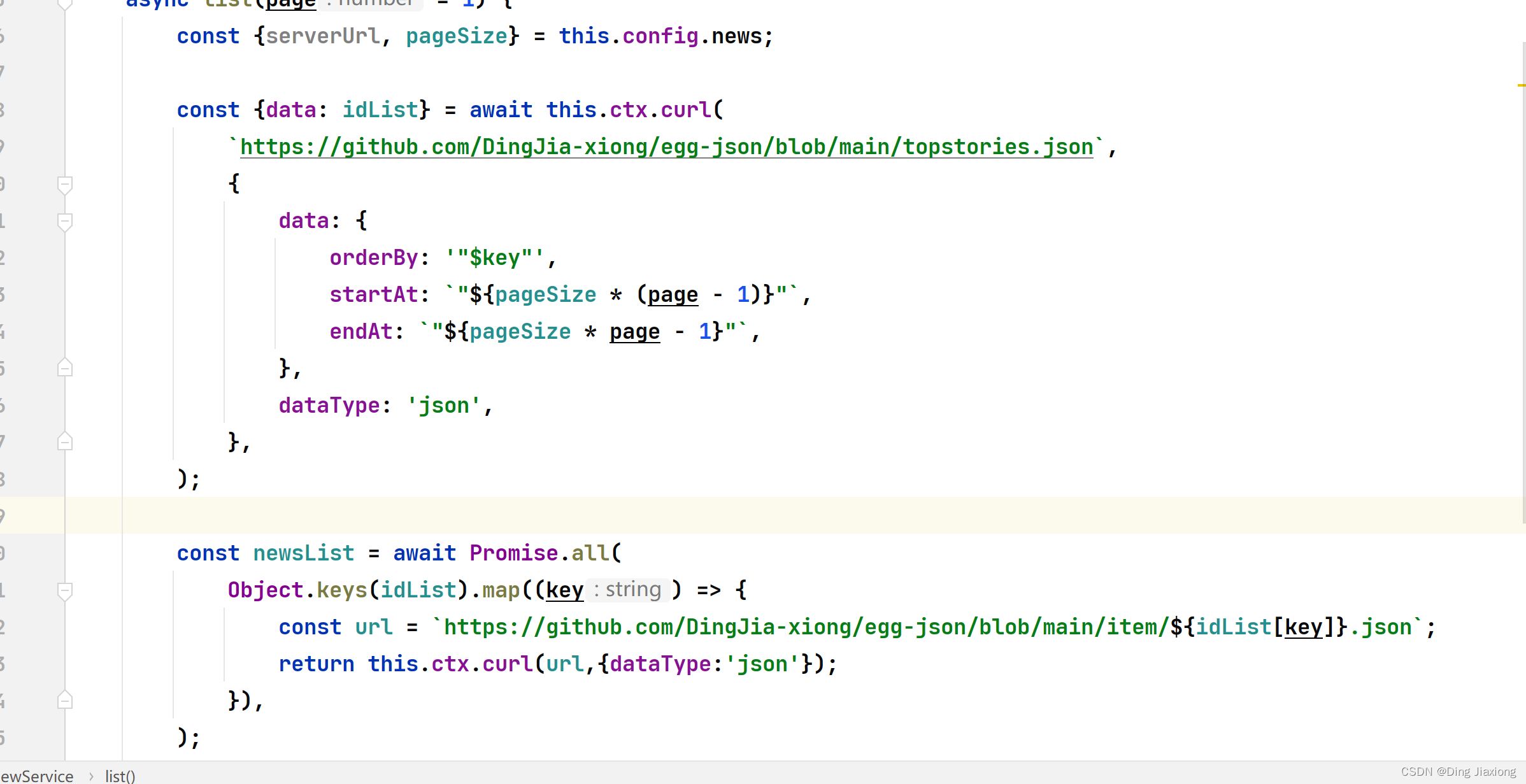This screenshot has width=1526, height=784.
Task: Click the 'url' constant declaration
Action: tap(374, 627)
